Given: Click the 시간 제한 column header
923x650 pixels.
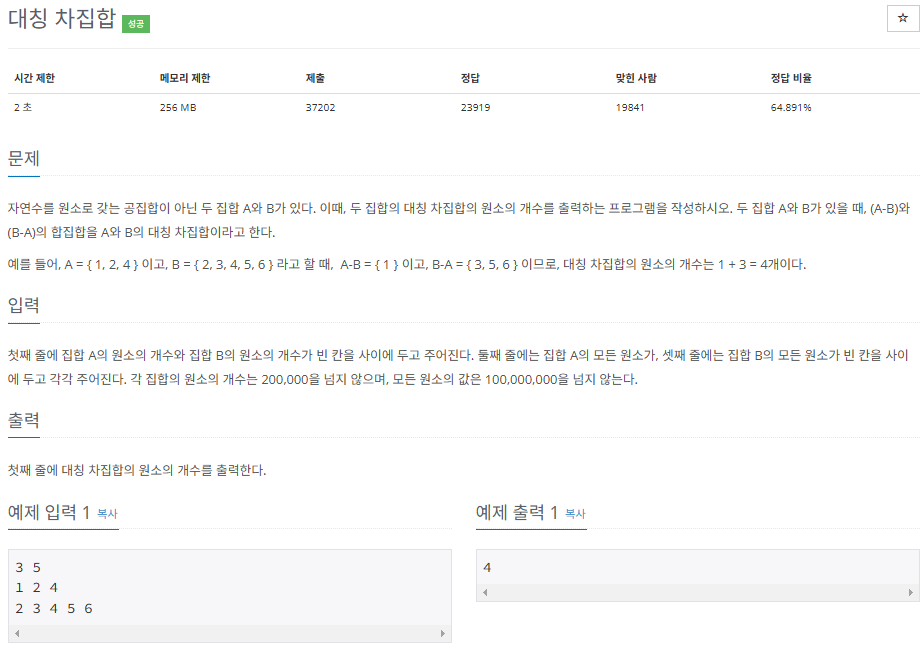Looking at the screenshot, I should tap(35, 78).
